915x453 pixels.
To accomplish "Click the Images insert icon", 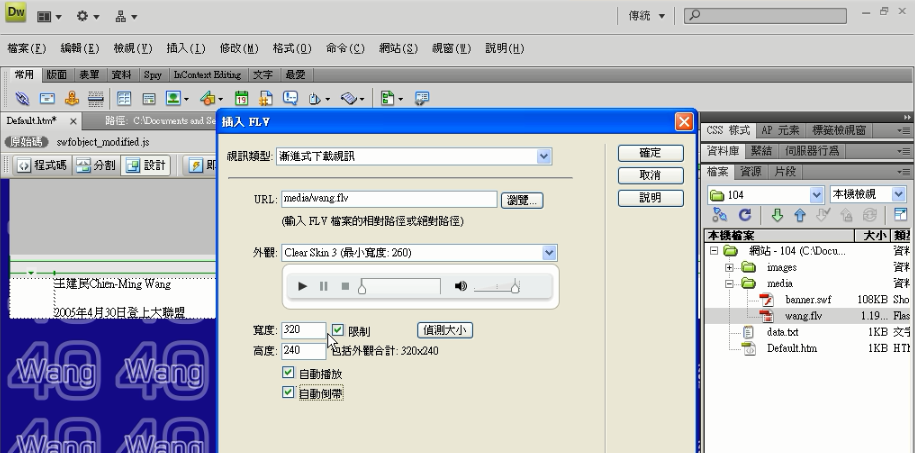I will tap(173, 98).
